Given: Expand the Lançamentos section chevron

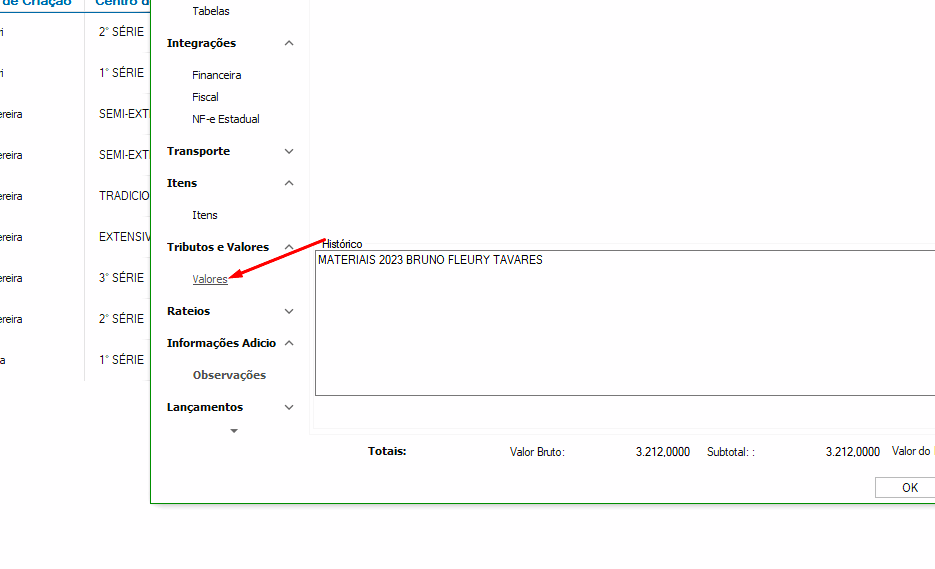Looking at the screenshot, I should click(x=289, y=408).
